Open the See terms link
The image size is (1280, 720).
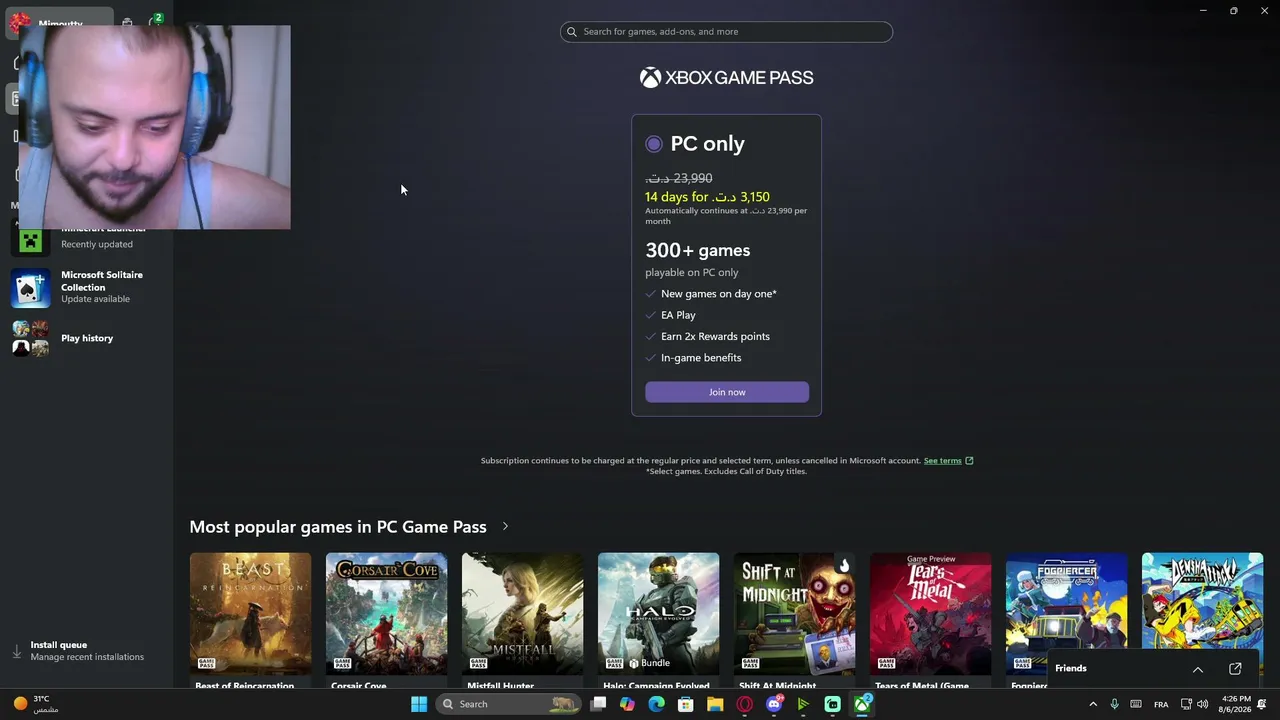point(942,461)
